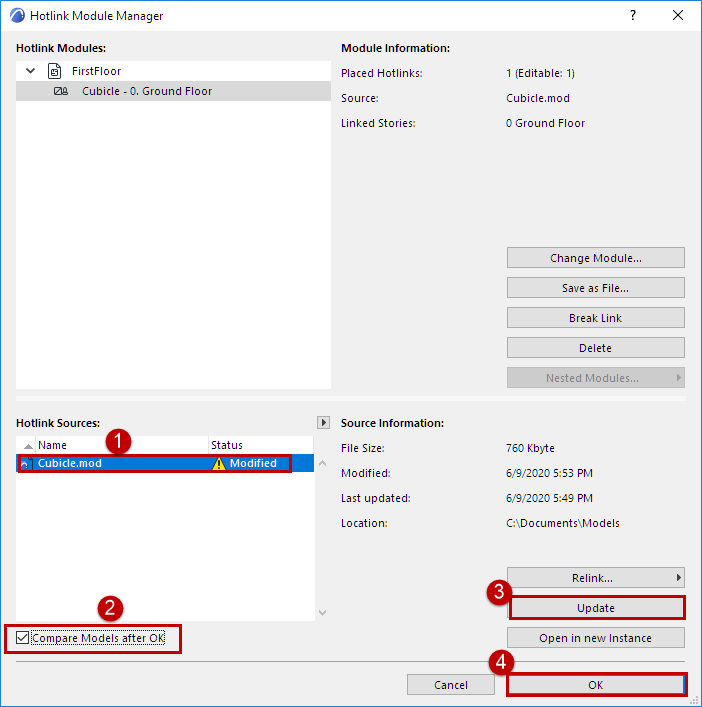Confirm with the OK button

pos(596,685)
